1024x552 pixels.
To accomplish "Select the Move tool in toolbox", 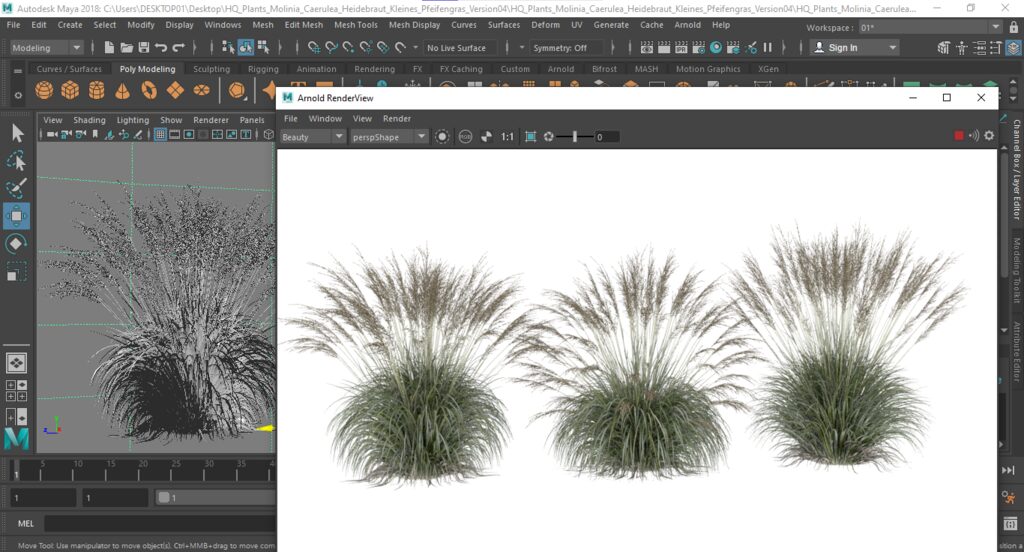I will (x=16, y=216).
